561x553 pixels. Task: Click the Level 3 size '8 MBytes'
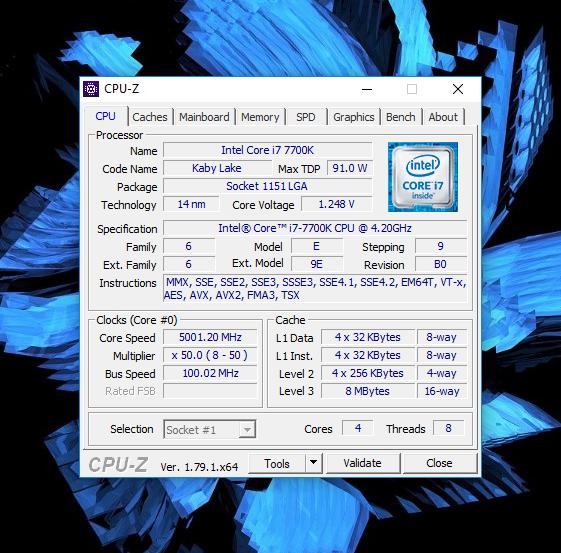coord(368,391)
